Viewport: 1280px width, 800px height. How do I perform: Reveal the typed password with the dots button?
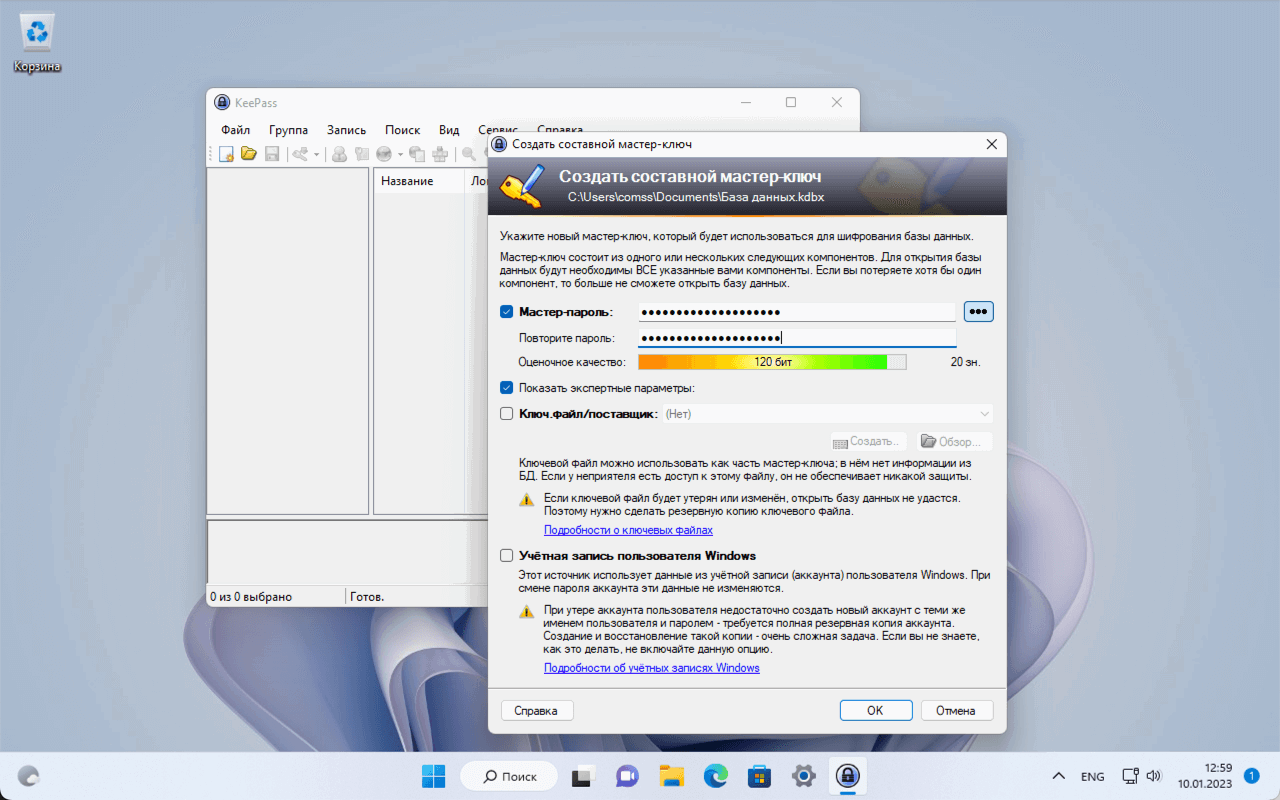coord(978,311)
